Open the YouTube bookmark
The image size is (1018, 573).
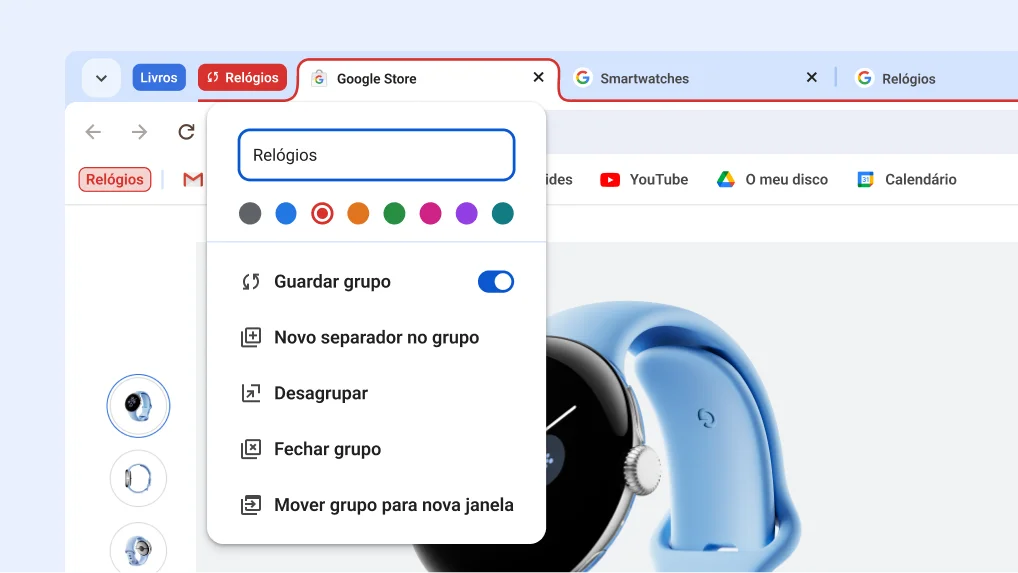(x=644, y=180)
